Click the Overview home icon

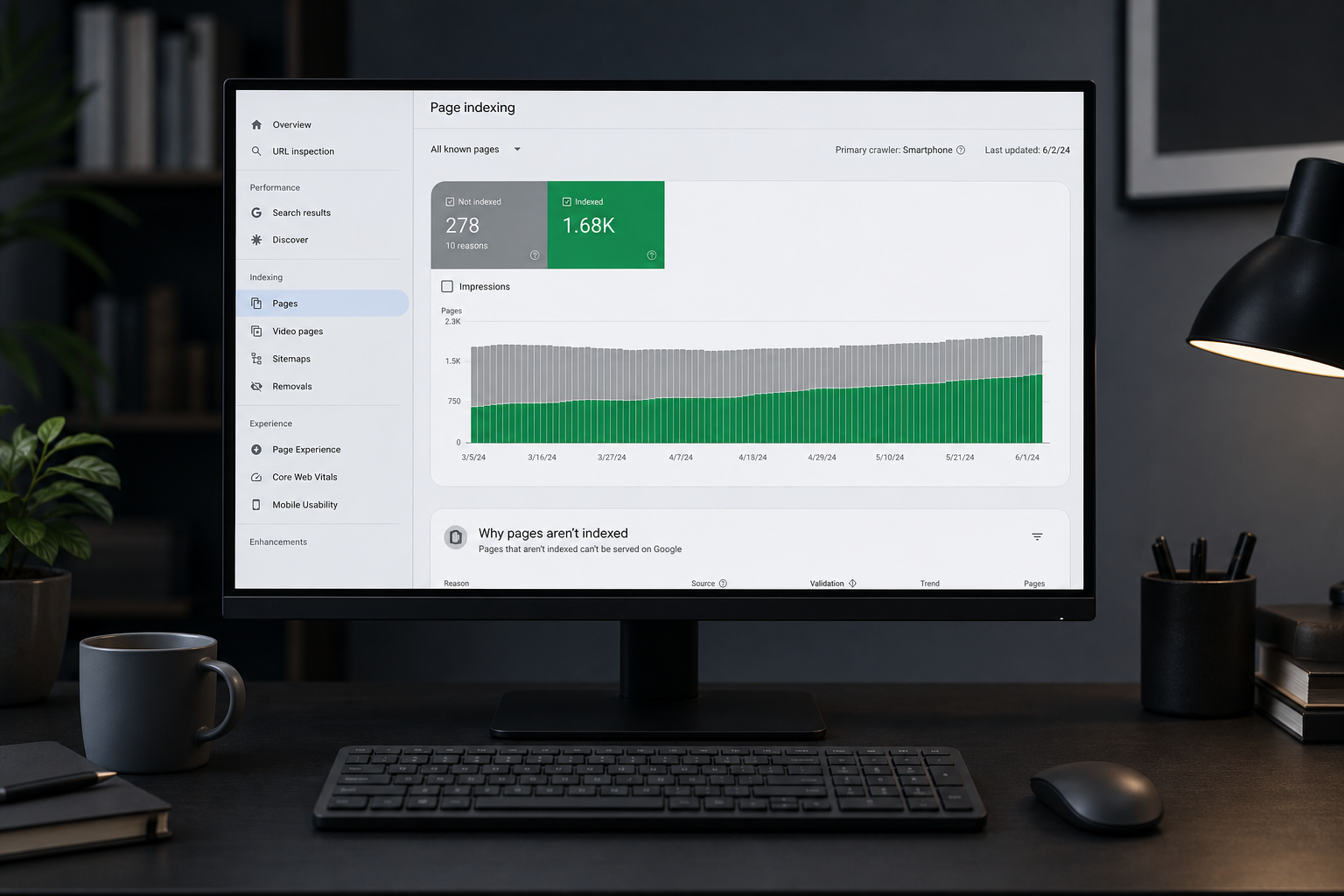(256, 125)
